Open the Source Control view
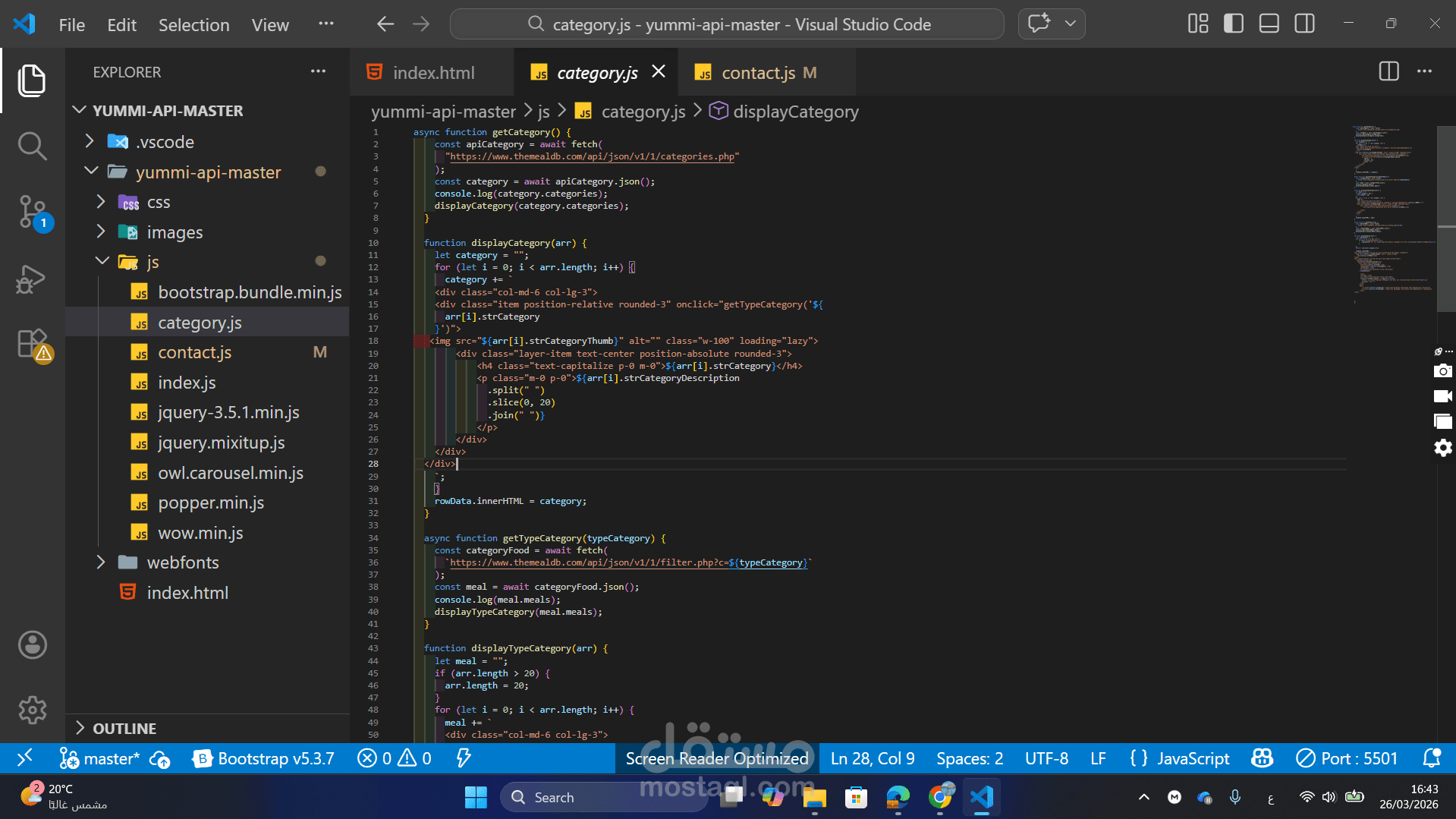Screen dimensions: 1456x819 [x=32, y=212]
